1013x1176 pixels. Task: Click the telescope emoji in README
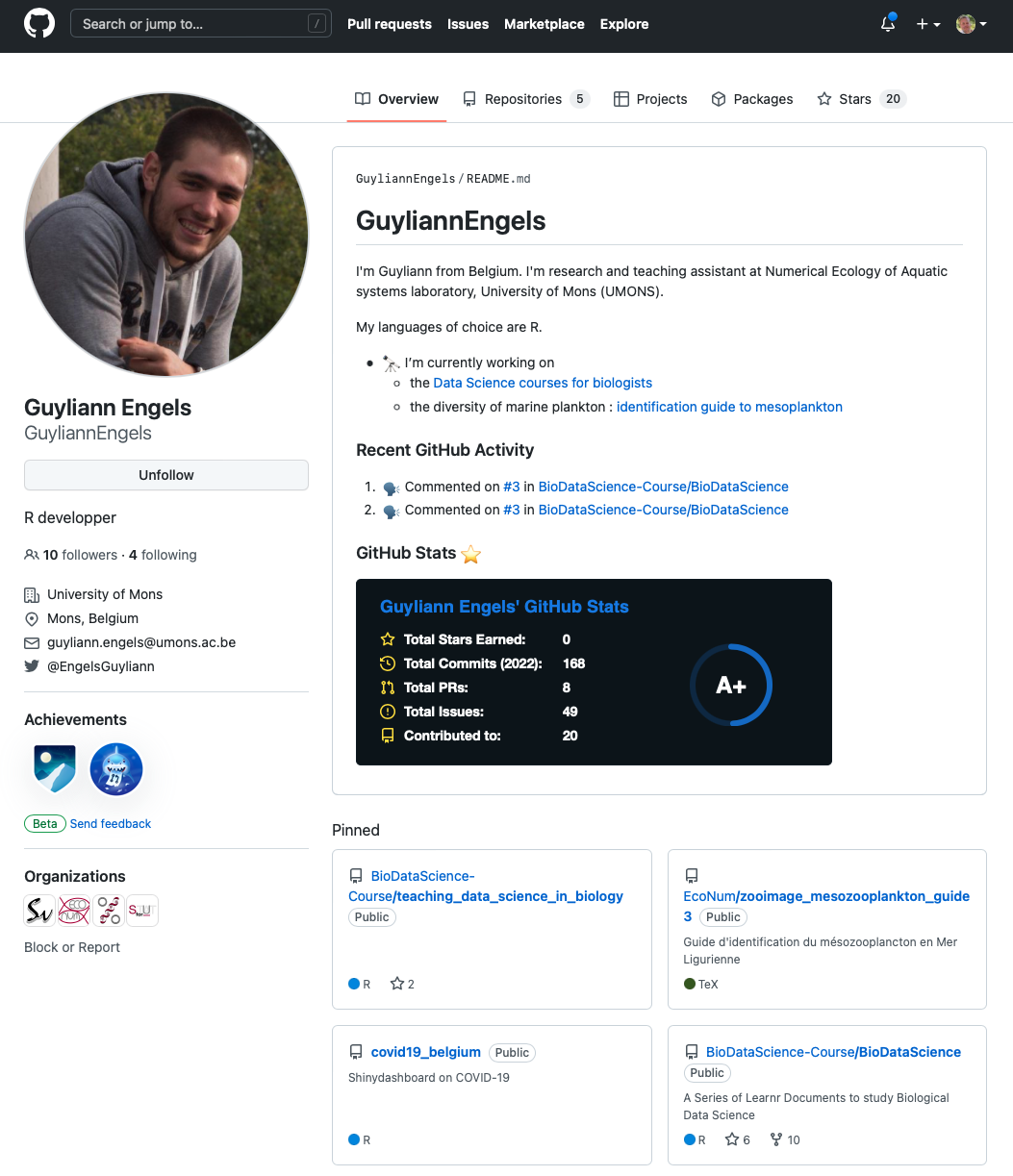pyautogui.click(x=391, y=363)
